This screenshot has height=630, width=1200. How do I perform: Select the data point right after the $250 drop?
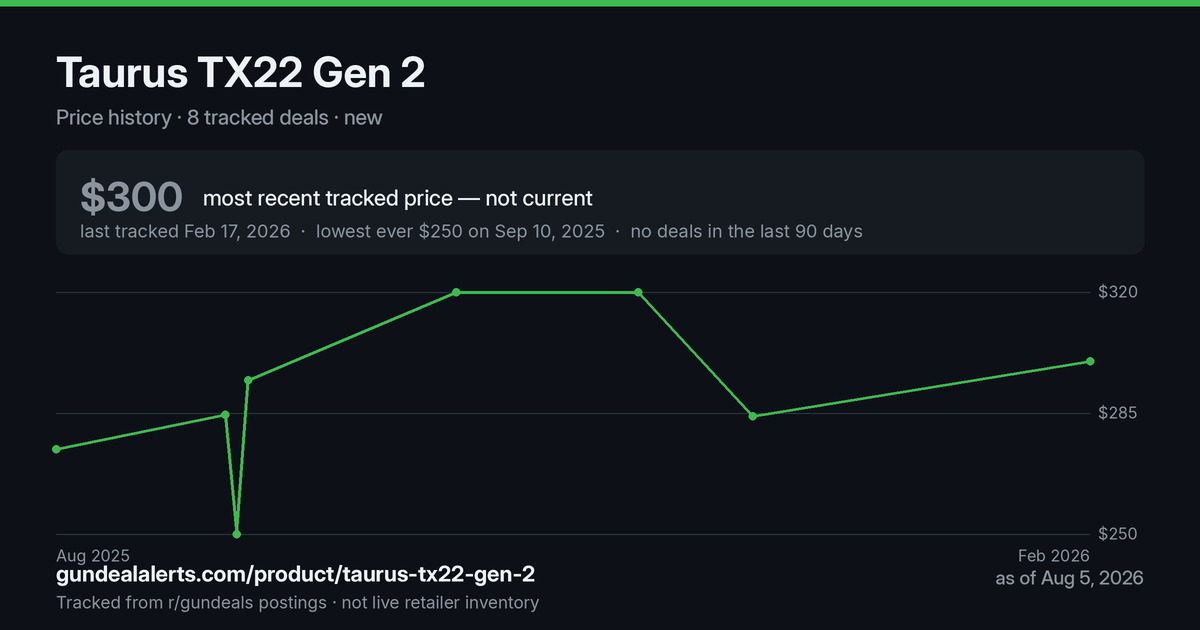click(x=248, y=380)
